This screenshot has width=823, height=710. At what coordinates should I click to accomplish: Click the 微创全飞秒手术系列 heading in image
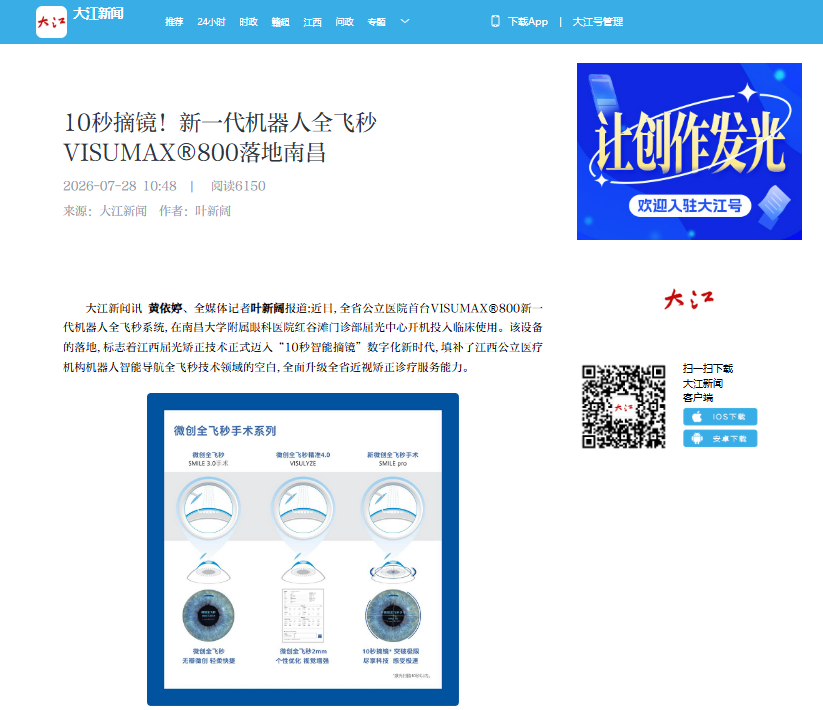click(225, 431)
